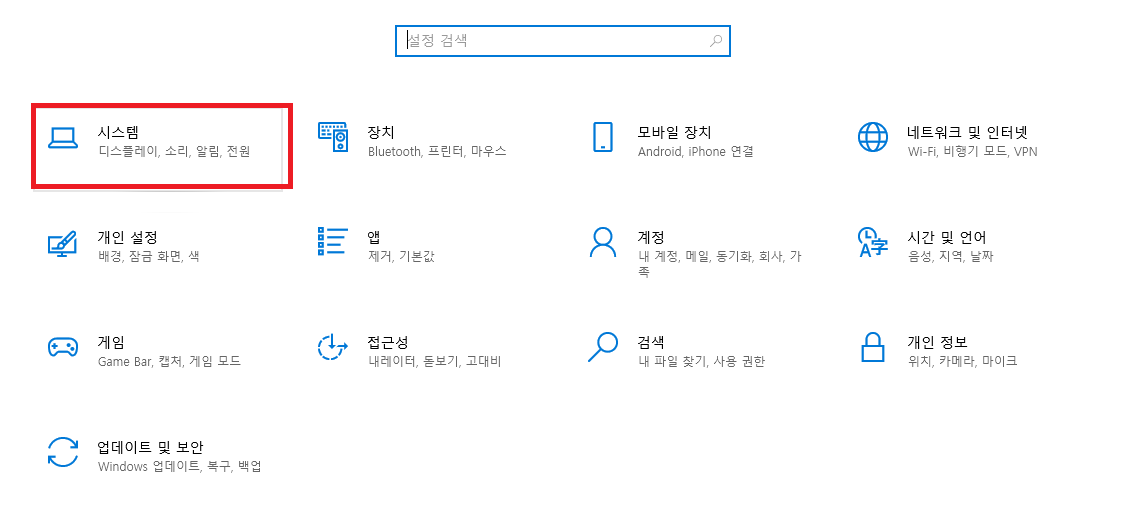The image size is (1131, 510).
Task: Open 장치 via its keyboard-speaker icon
Action: click(333, 137)
